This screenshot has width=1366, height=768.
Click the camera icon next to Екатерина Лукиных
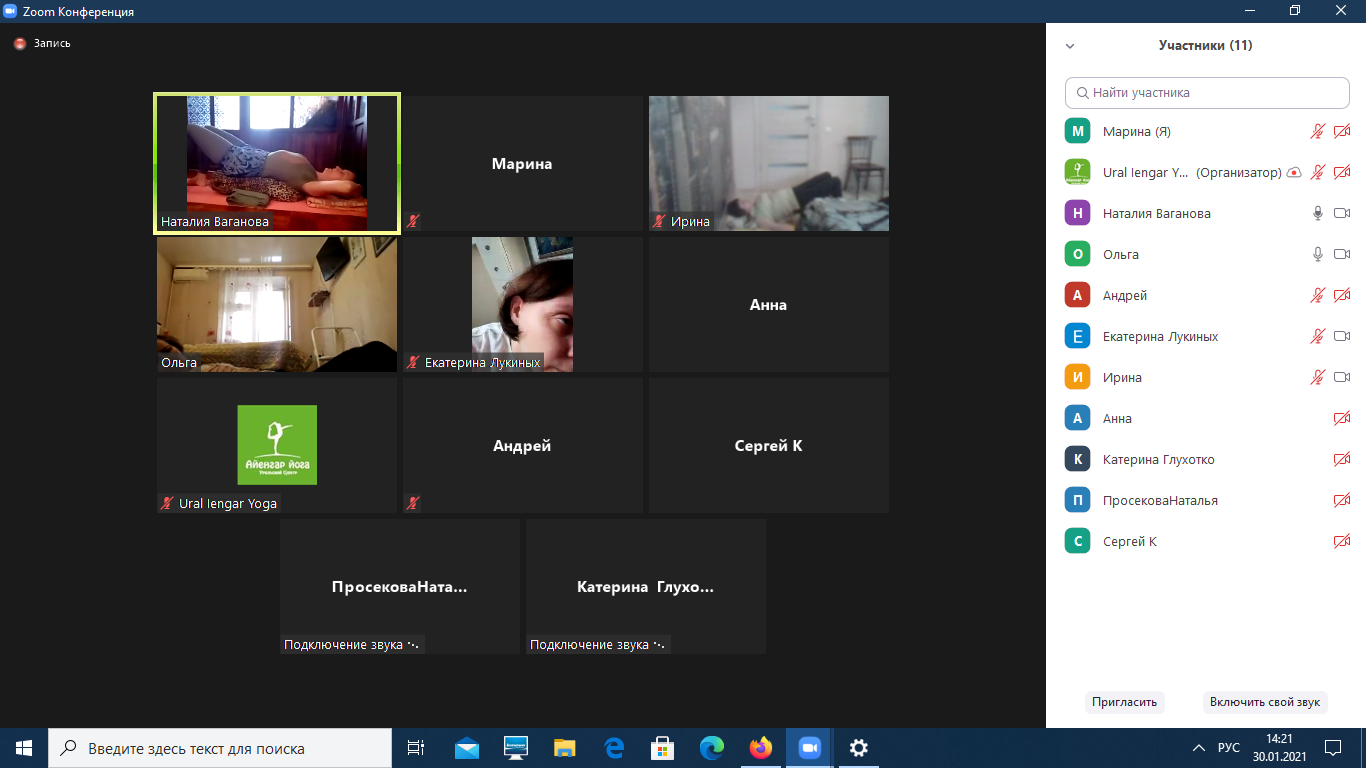1342,336
